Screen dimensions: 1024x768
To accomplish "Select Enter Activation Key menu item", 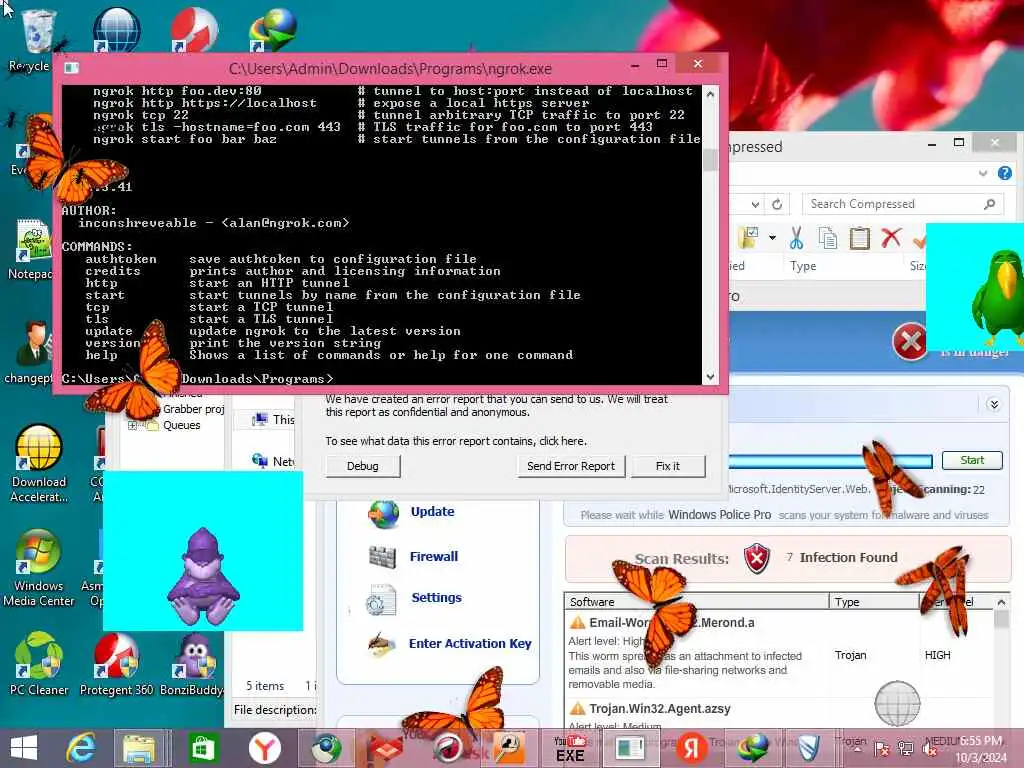I will [x=470, y=644].
